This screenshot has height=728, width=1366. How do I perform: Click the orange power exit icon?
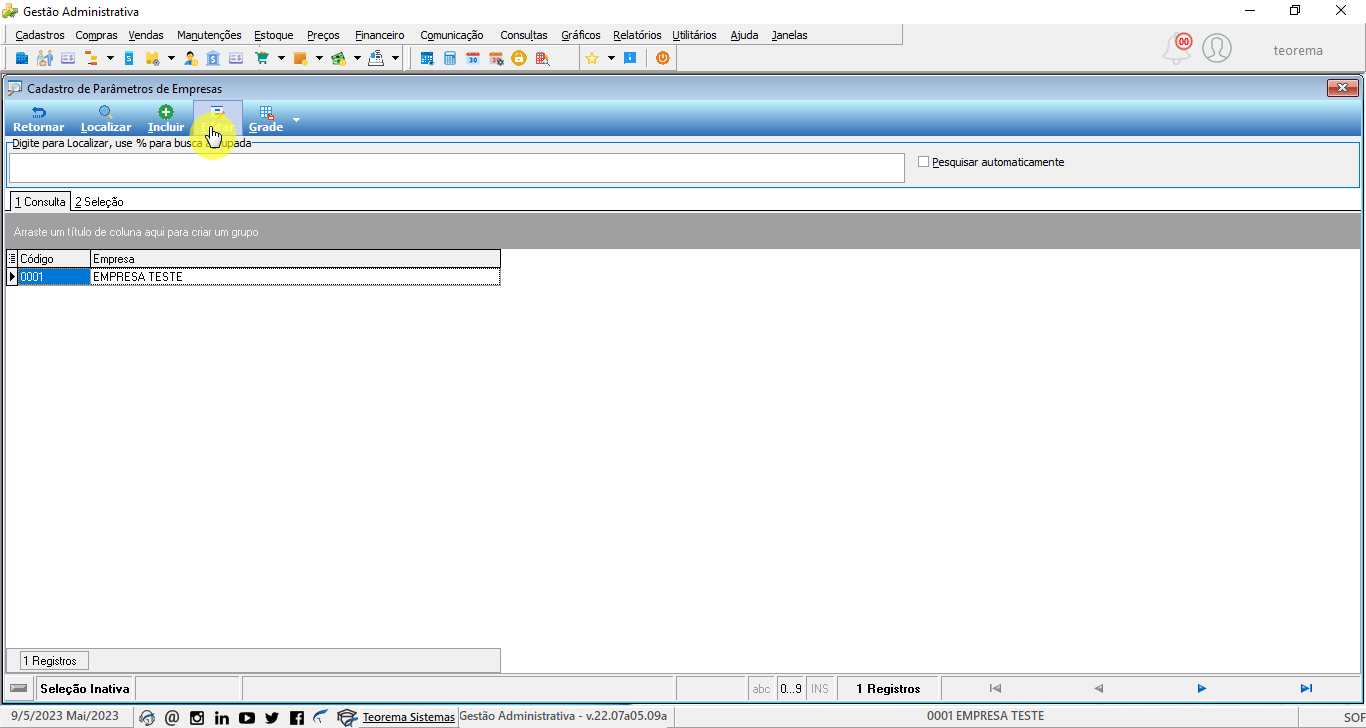[x=662, y=58]
